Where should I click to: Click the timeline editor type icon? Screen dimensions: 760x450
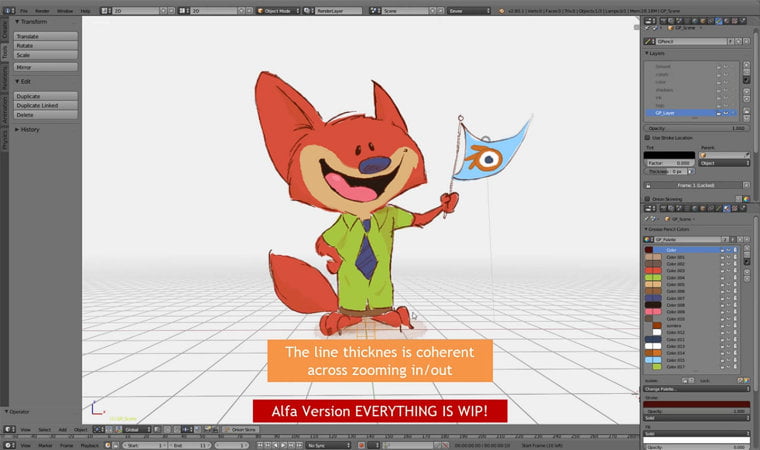click(9, 445)
